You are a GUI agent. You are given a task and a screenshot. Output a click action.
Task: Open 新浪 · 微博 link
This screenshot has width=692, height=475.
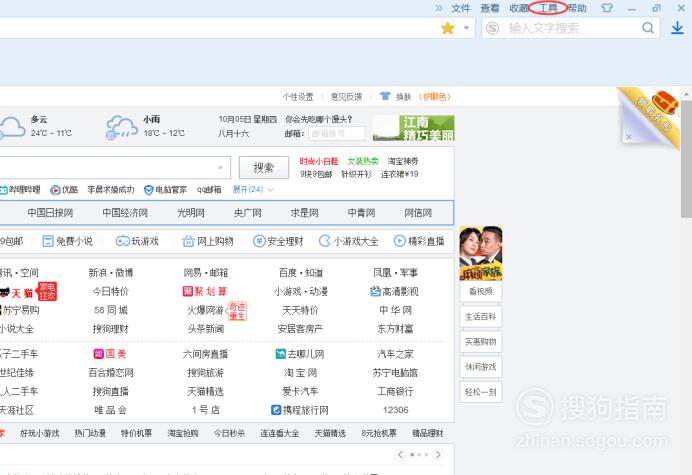pos(111,273)
